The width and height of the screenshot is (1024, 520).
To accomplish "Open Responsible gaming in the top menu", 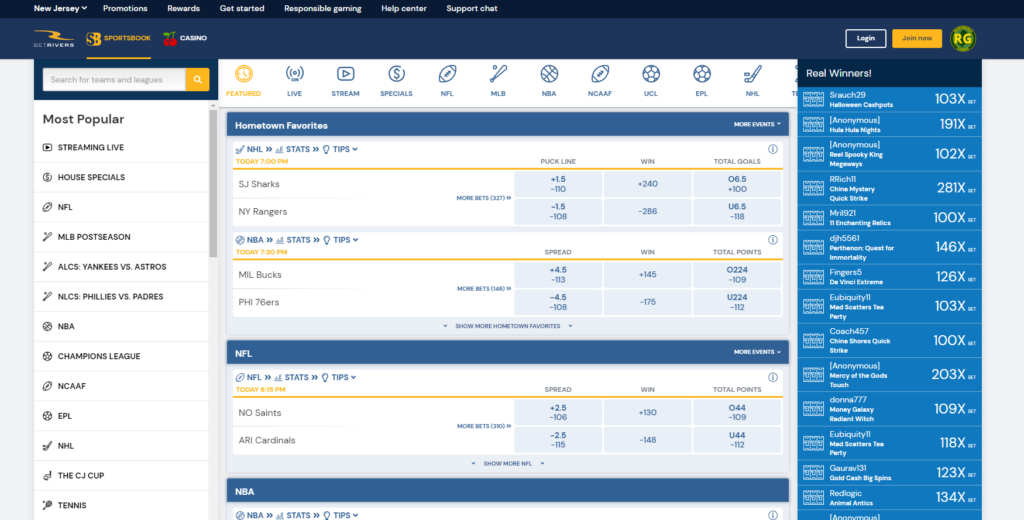I will [323, 8].
